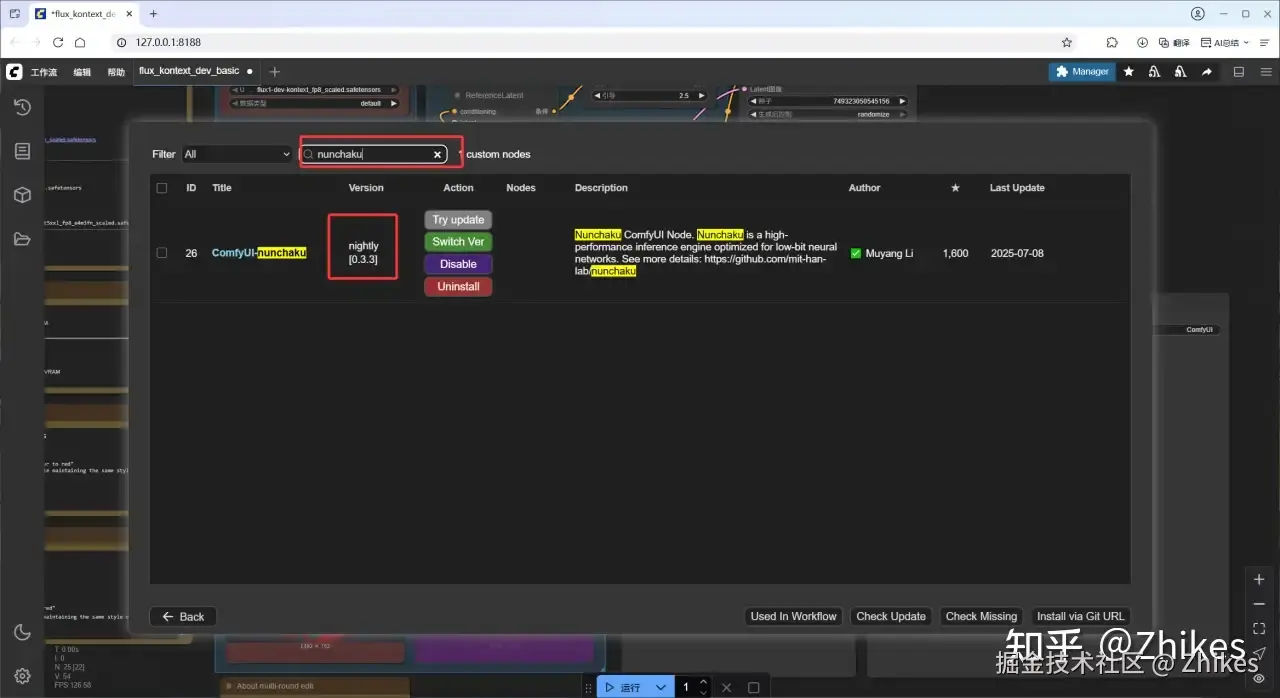The height and width of the screenshot is (698, 1280).
Task: Open the randomize control dropdown on node
Action: click(x=829, y=114)
